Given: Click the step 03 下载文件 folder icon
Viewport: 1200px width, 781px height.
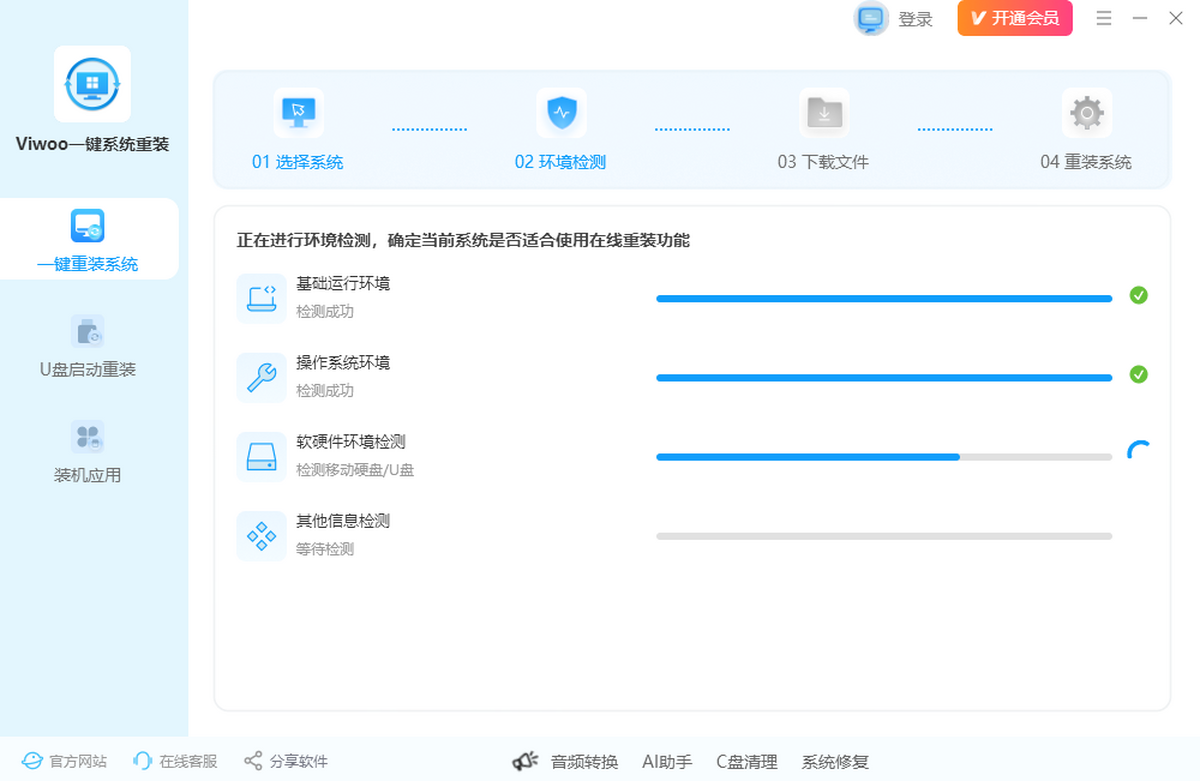Looking at the screenshot, I should 824,112.
